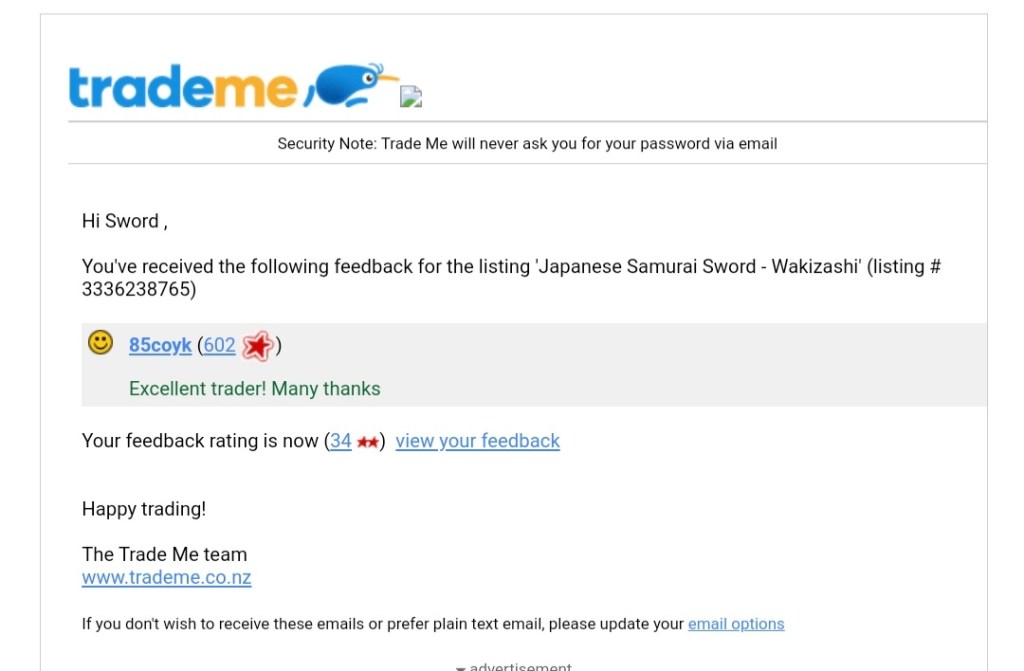The height and width of the screenshot is (671, 1024).
Task: Click the listing number 3336238765
Action: pos(139,290)
